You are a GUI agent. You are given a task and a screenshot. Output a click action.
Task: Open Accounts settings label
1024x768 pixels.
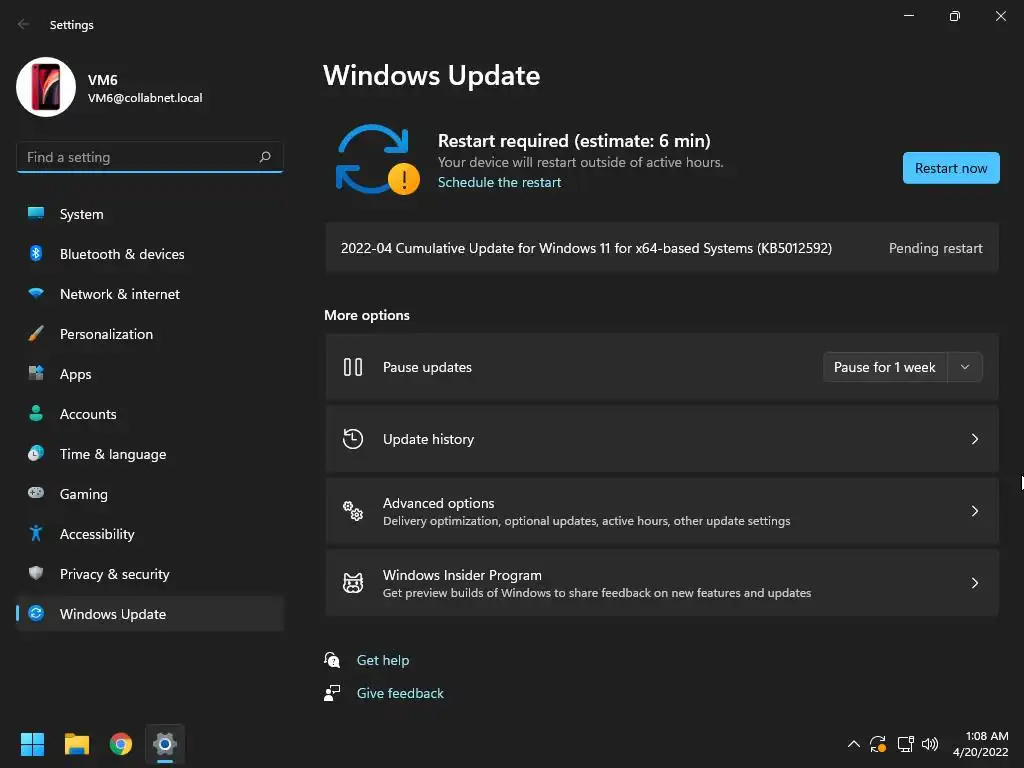pyautogui.click(x=88, y=414)
